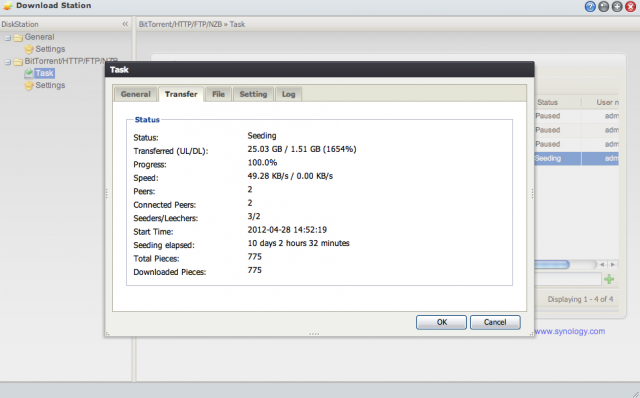Click the General folder icon
The image size is (640, 398).
[x=18, y=38]
